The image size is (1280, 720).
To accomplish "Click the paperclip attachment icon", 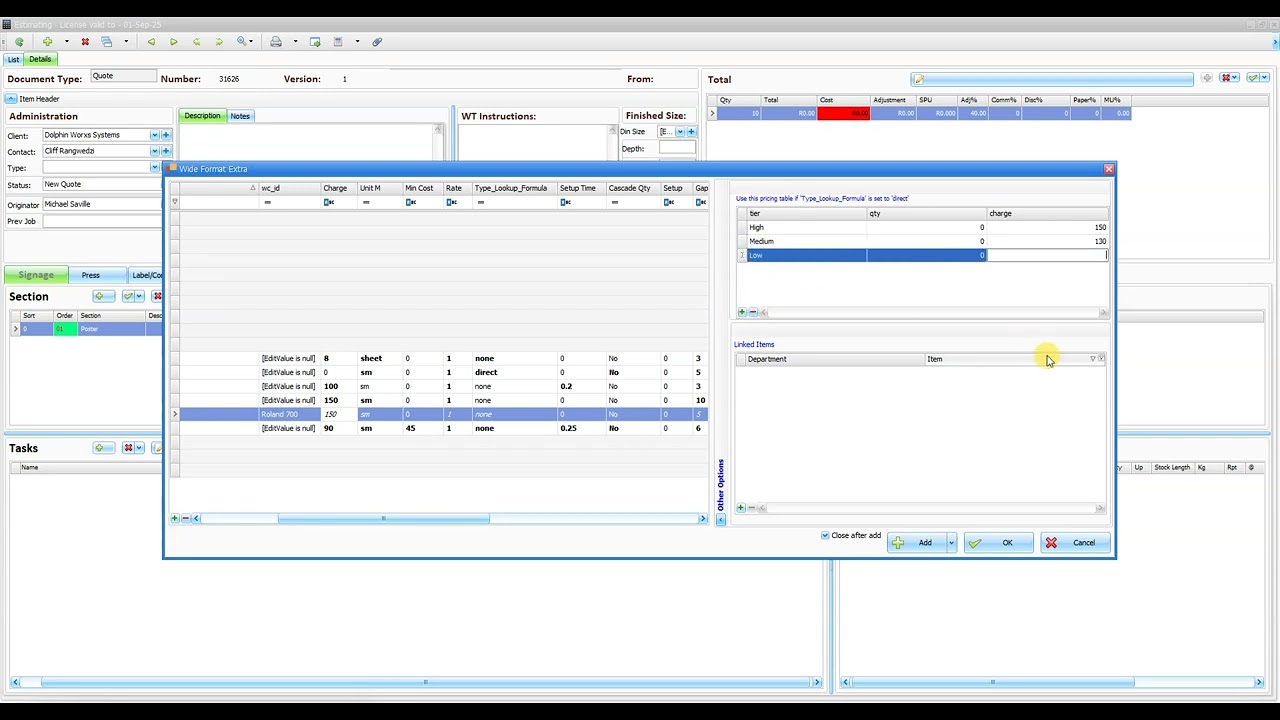I will click(x=377, y=42).
